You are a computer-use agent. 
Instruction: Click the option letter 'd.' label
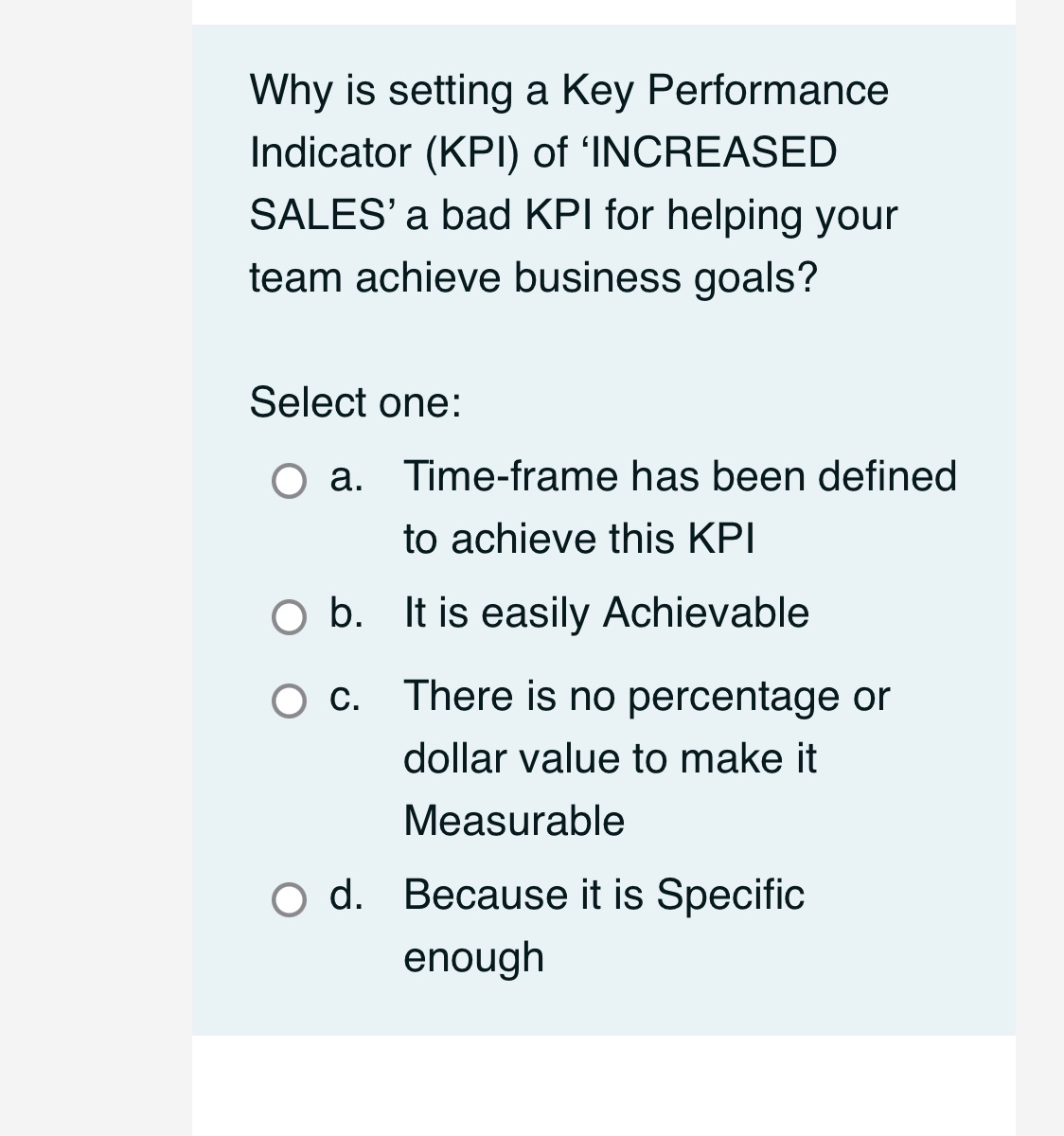347,896
